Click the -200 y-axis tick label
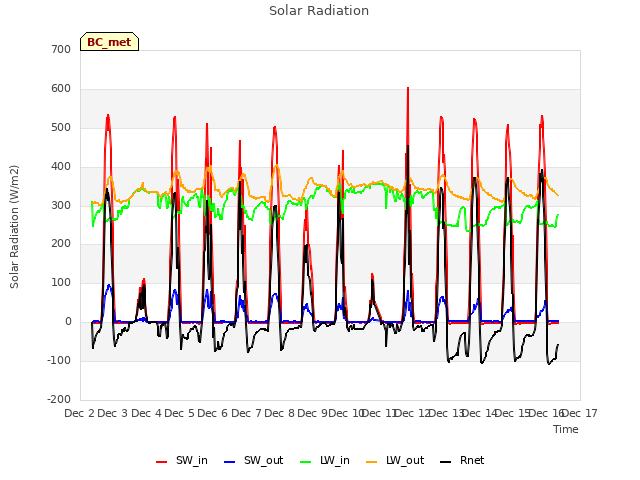Viewport: 640px width, 480px height. click(x=59, y=399)
